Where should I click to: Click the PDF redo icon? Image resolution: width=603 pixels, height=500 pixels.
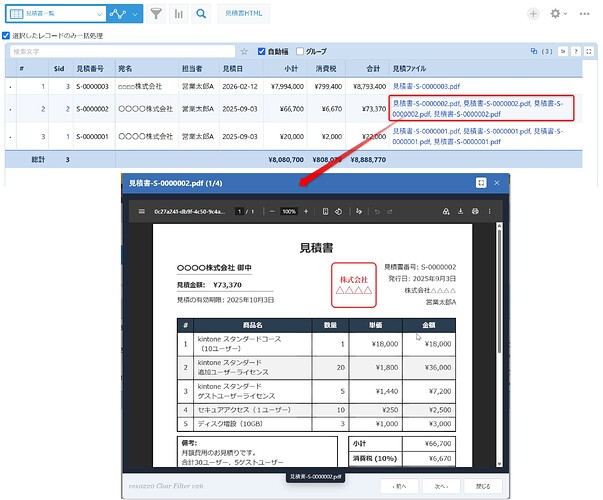(390, 212)
